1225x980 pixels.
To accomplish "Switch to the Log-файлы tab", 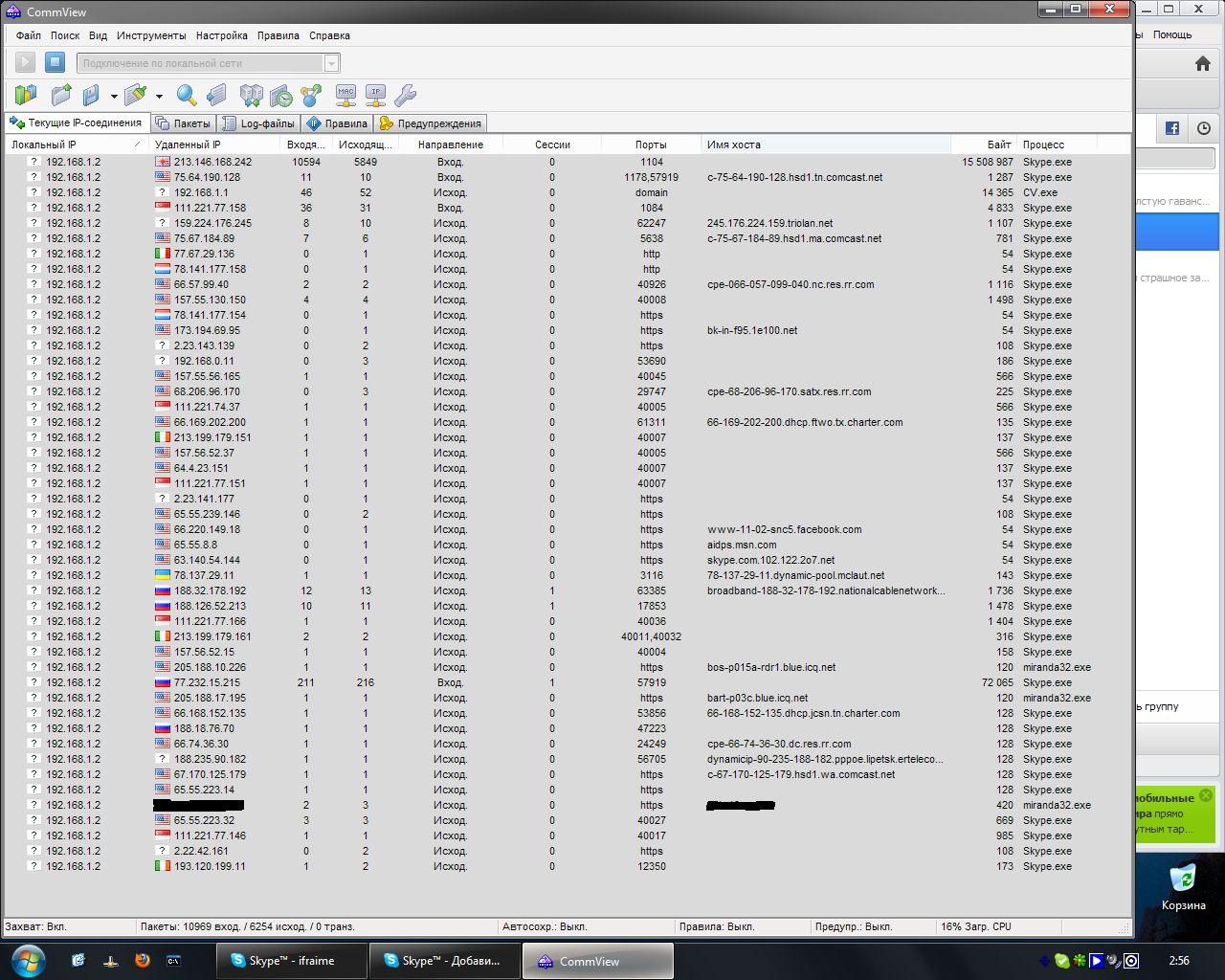I will 258,123.
